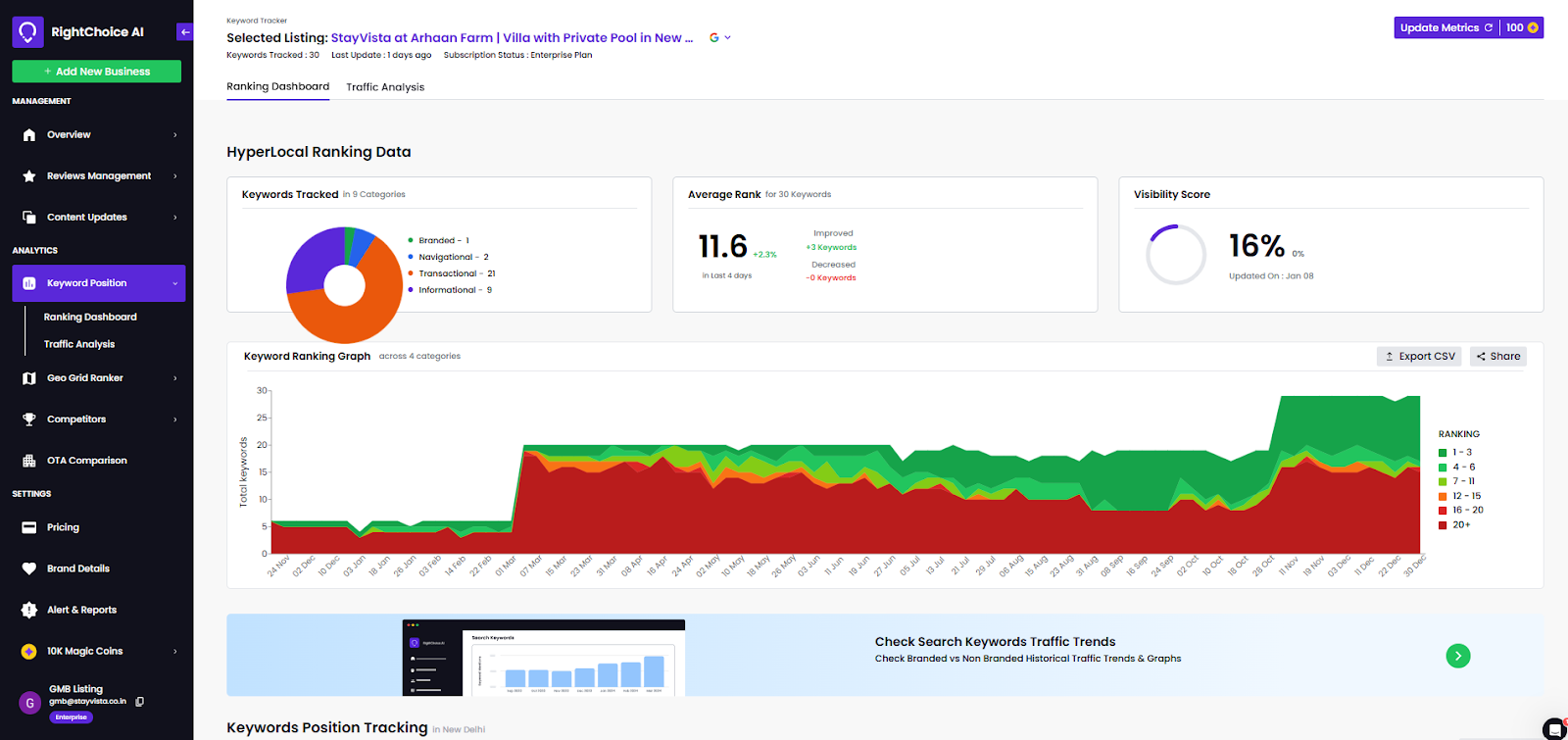This screenshot has width=1568, height=740.
Task: Click the OTA Comparison building icon
Action: pos(29,461)
